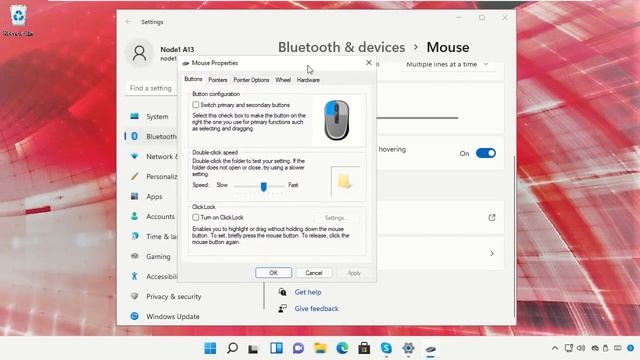The image size is (640, 360).
Task: Click the Settings back arrow
Action: click(x=129, y=22)
